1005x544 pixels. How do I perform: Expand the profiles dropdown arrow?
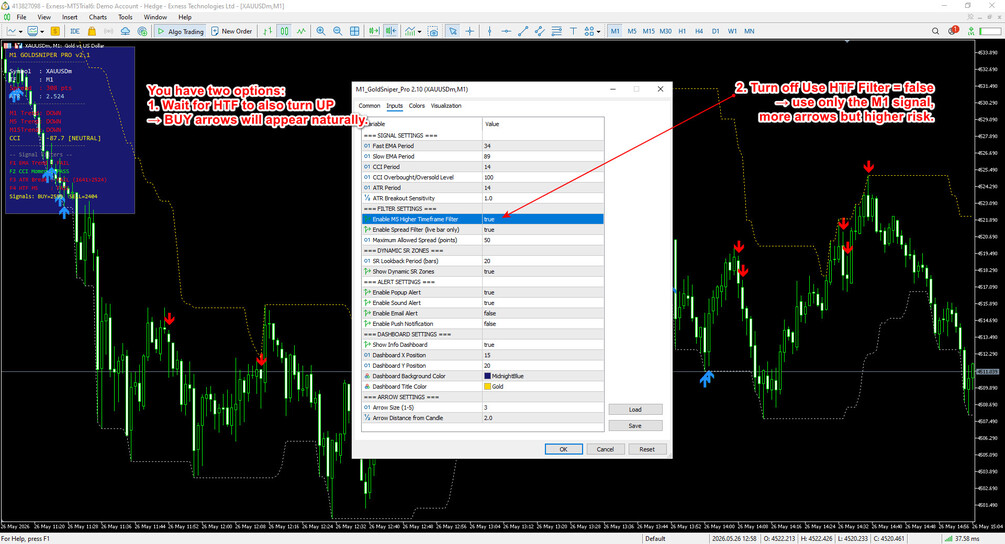[x=42, y=31]
